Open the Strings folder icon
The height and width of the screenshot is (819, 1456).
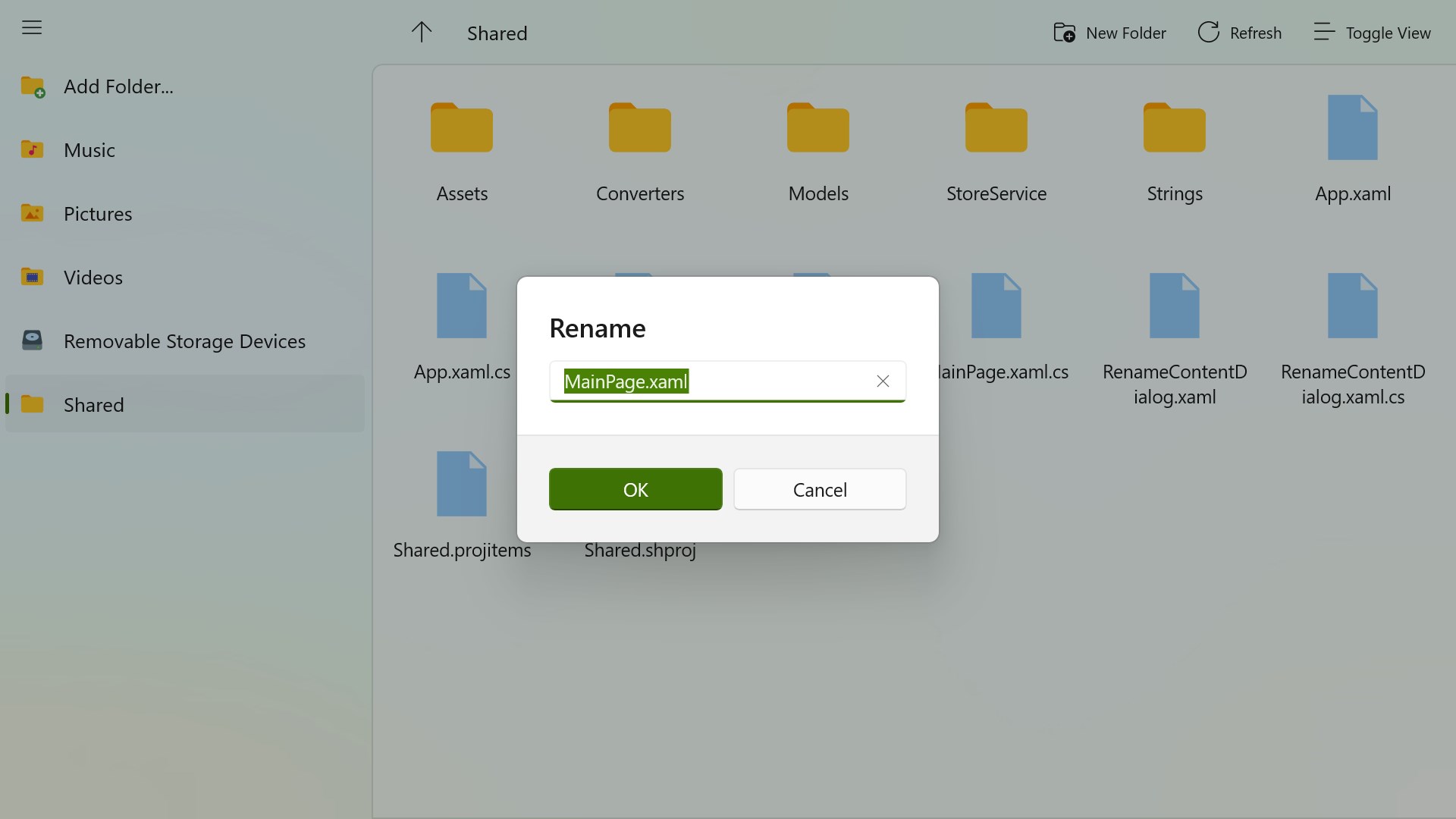click(1175, 127)
